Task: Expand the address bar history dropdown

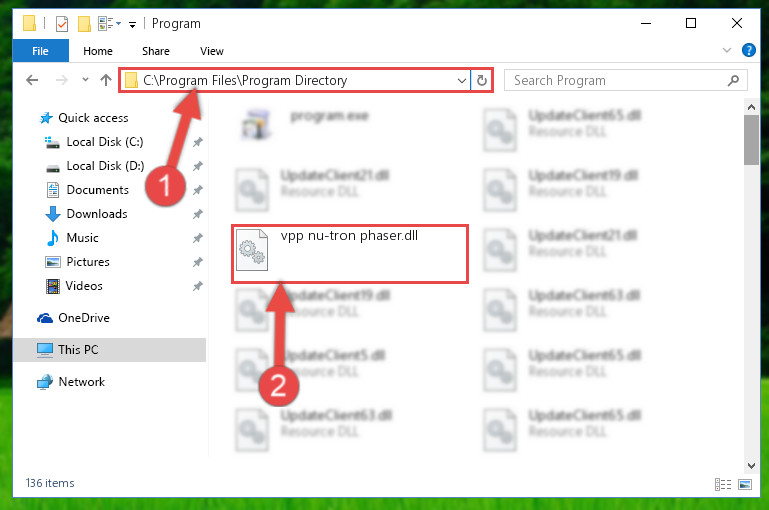Action: [x=461, y=80]
